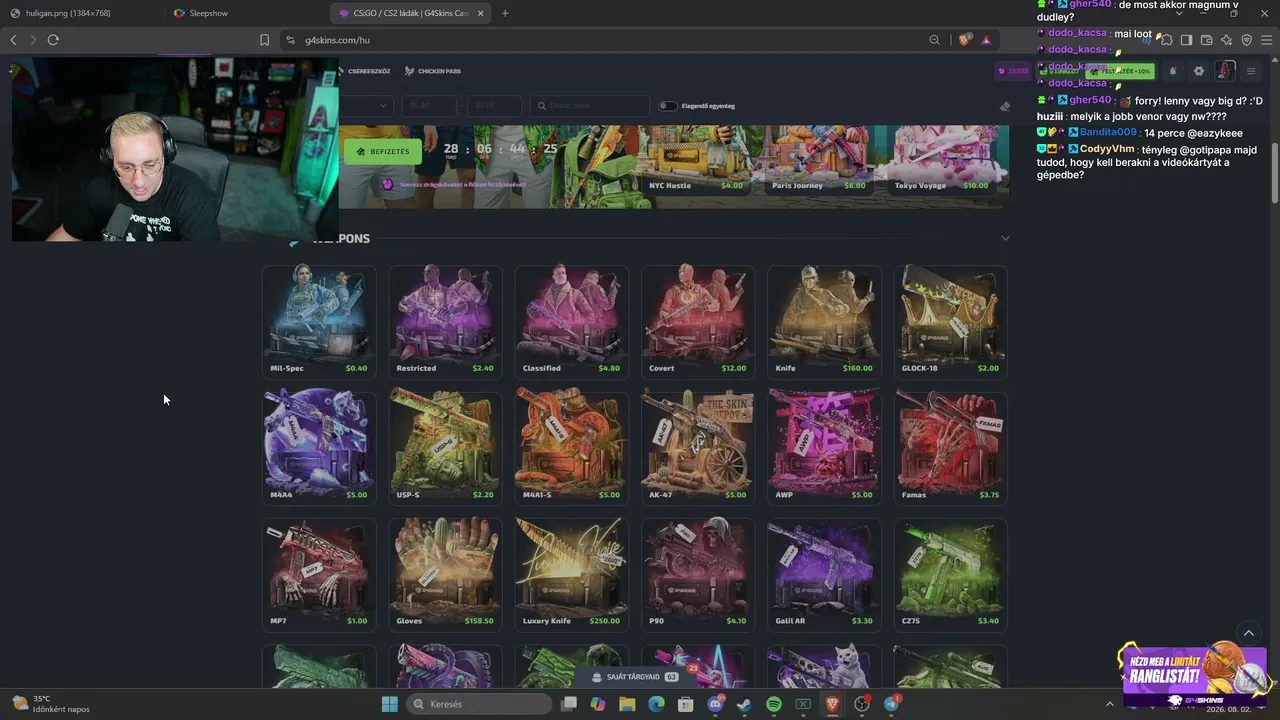Click the zoom magnifier icon in the address bar
Viewport: 1280px width, 720px height.
tap(934, 40)
